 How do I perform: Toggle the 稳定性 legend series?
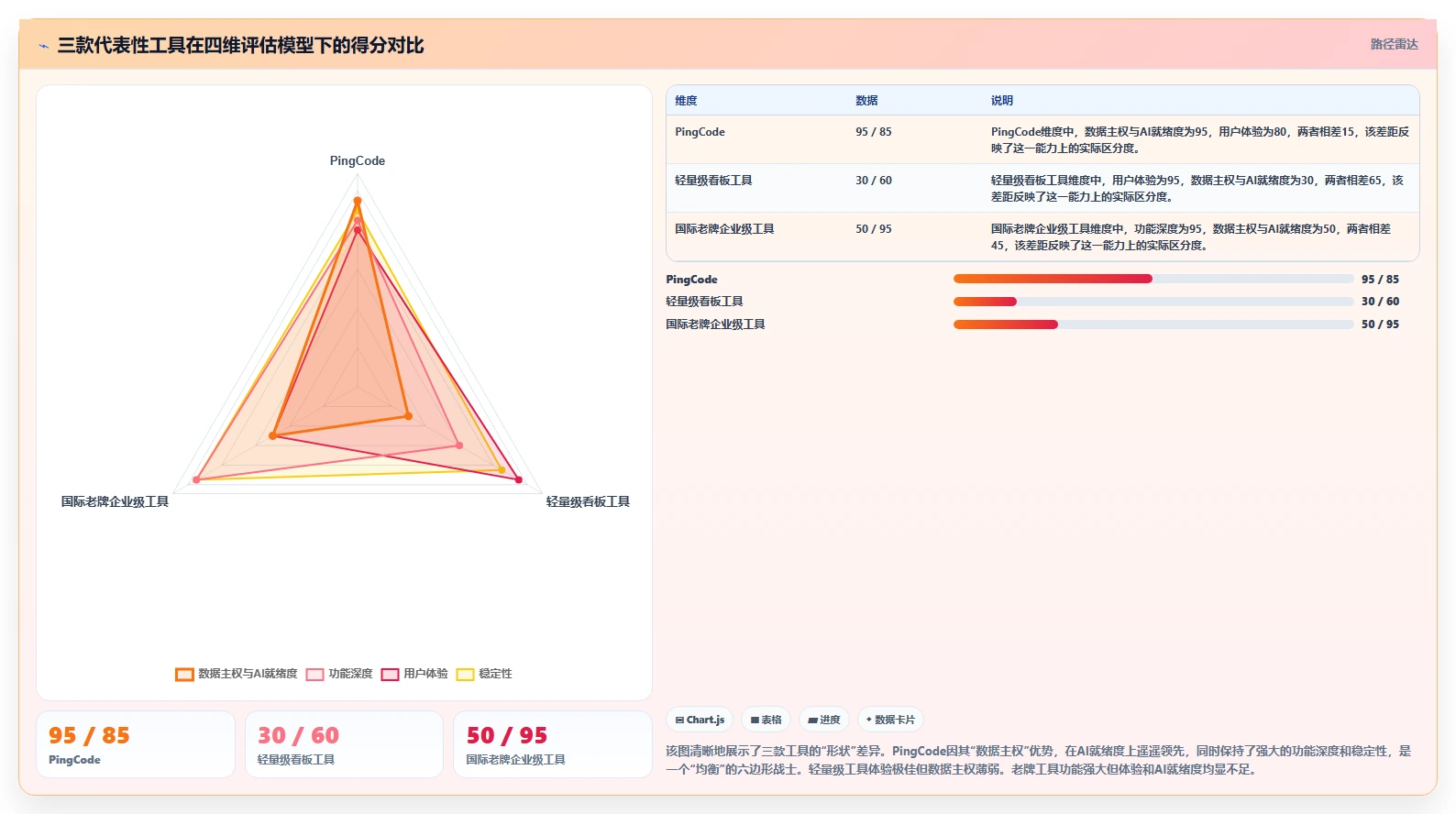coord(484,674)
